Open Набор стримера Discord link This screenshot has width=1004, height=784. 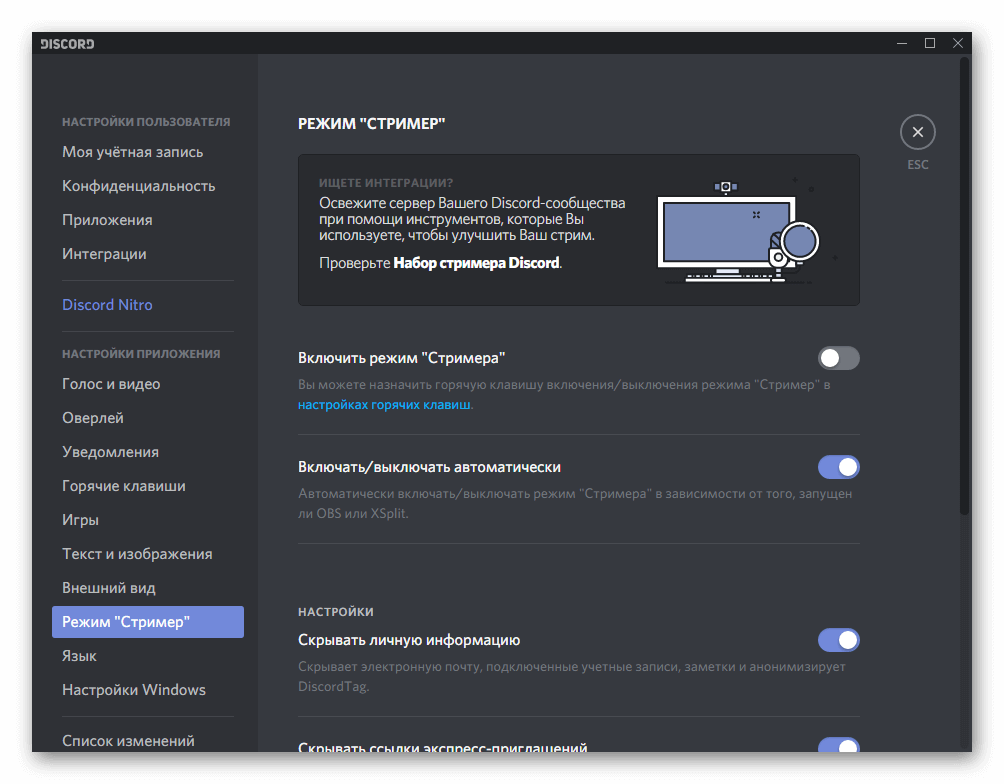tap(476, 264)
